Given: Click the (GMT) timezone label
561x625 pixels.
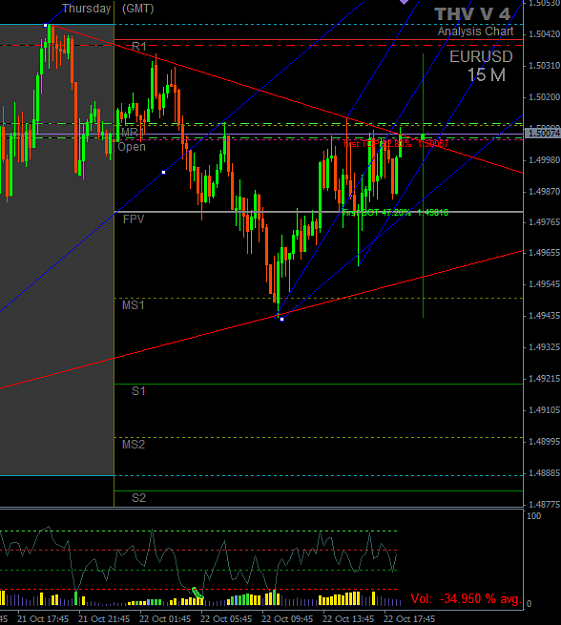Looking at the screenshot, I should (138, 8).
